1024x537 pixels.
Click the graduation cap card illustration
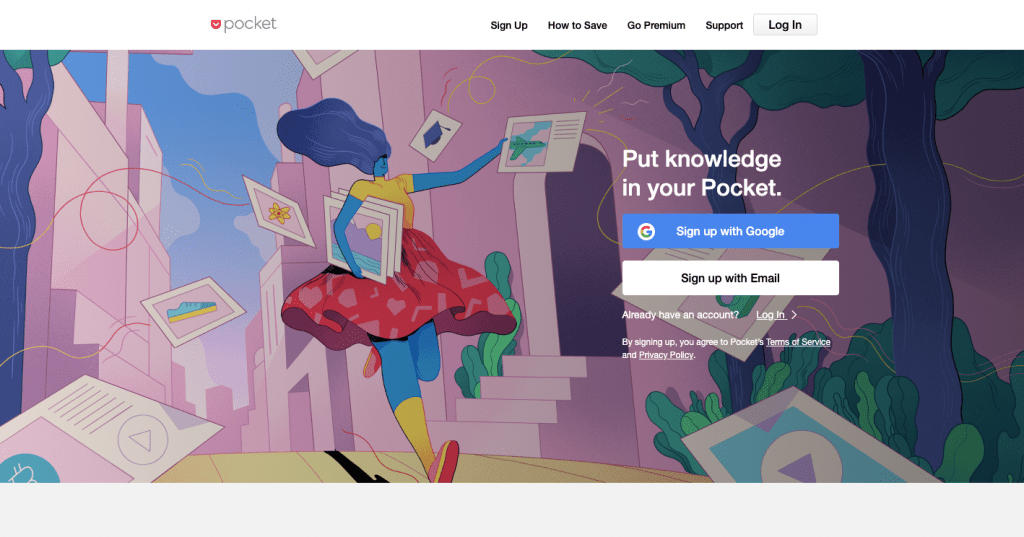pyautogui.click(x=434, y=135)
